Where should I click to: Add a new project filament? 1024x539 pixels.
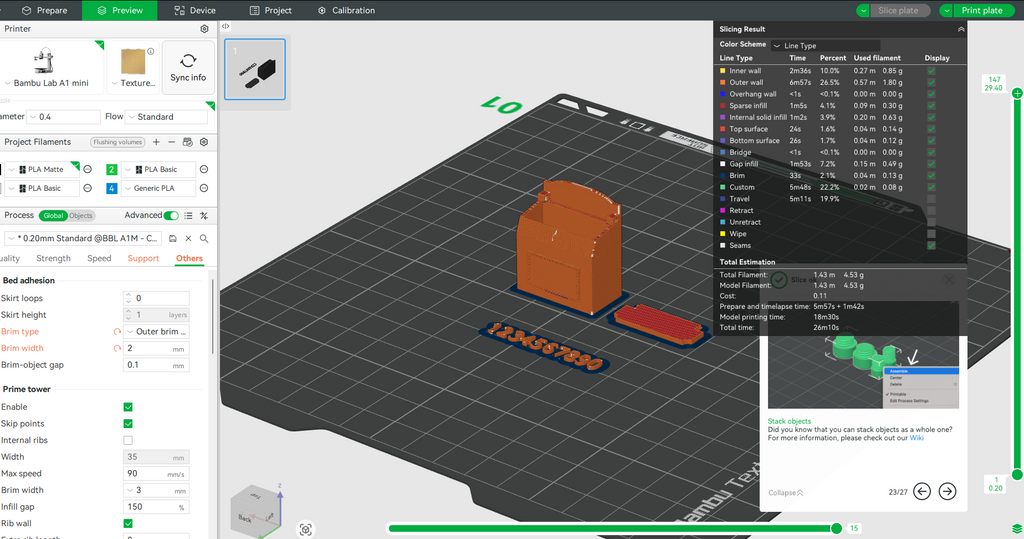(x=156, y=142)
